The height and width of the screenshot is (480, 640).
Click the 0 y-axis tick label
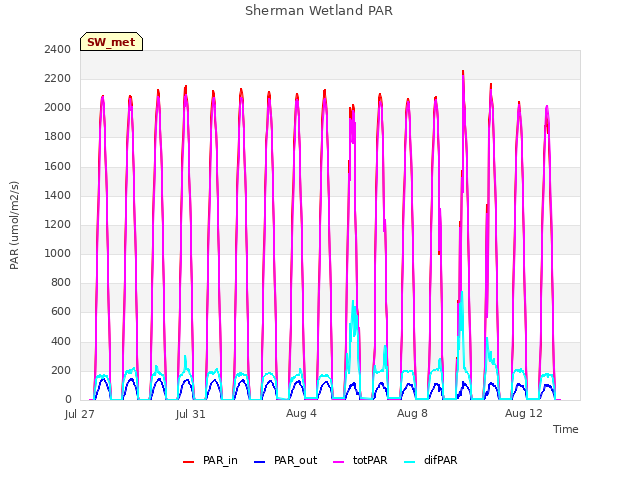(x=68, y=399)
